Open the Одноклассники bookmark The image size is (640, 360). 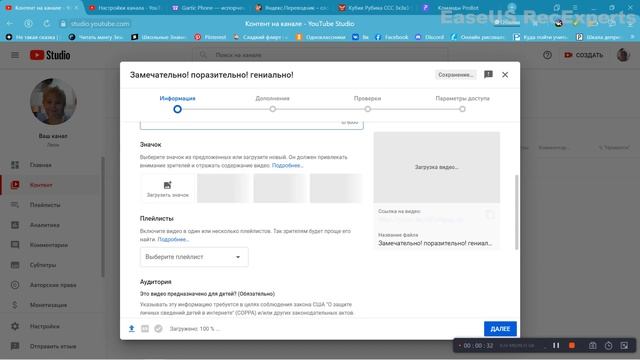point(320,37)
